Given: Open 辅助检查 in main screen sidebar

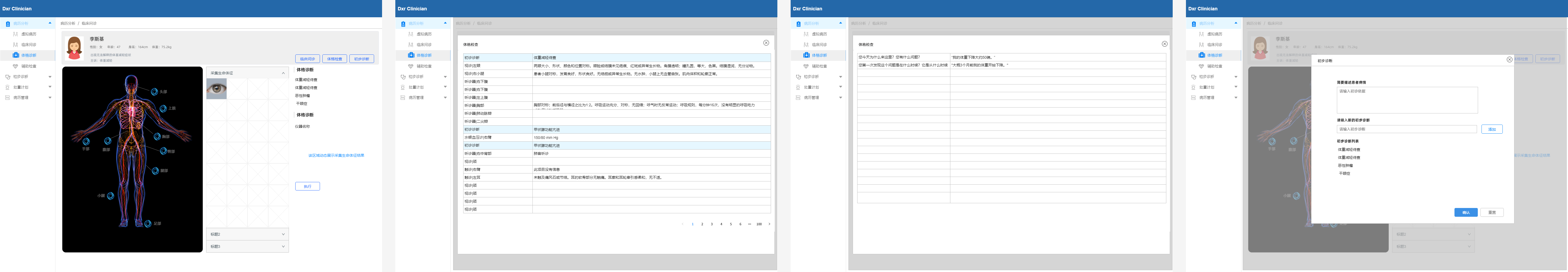Looking at the screenshot, I should 29,66.
